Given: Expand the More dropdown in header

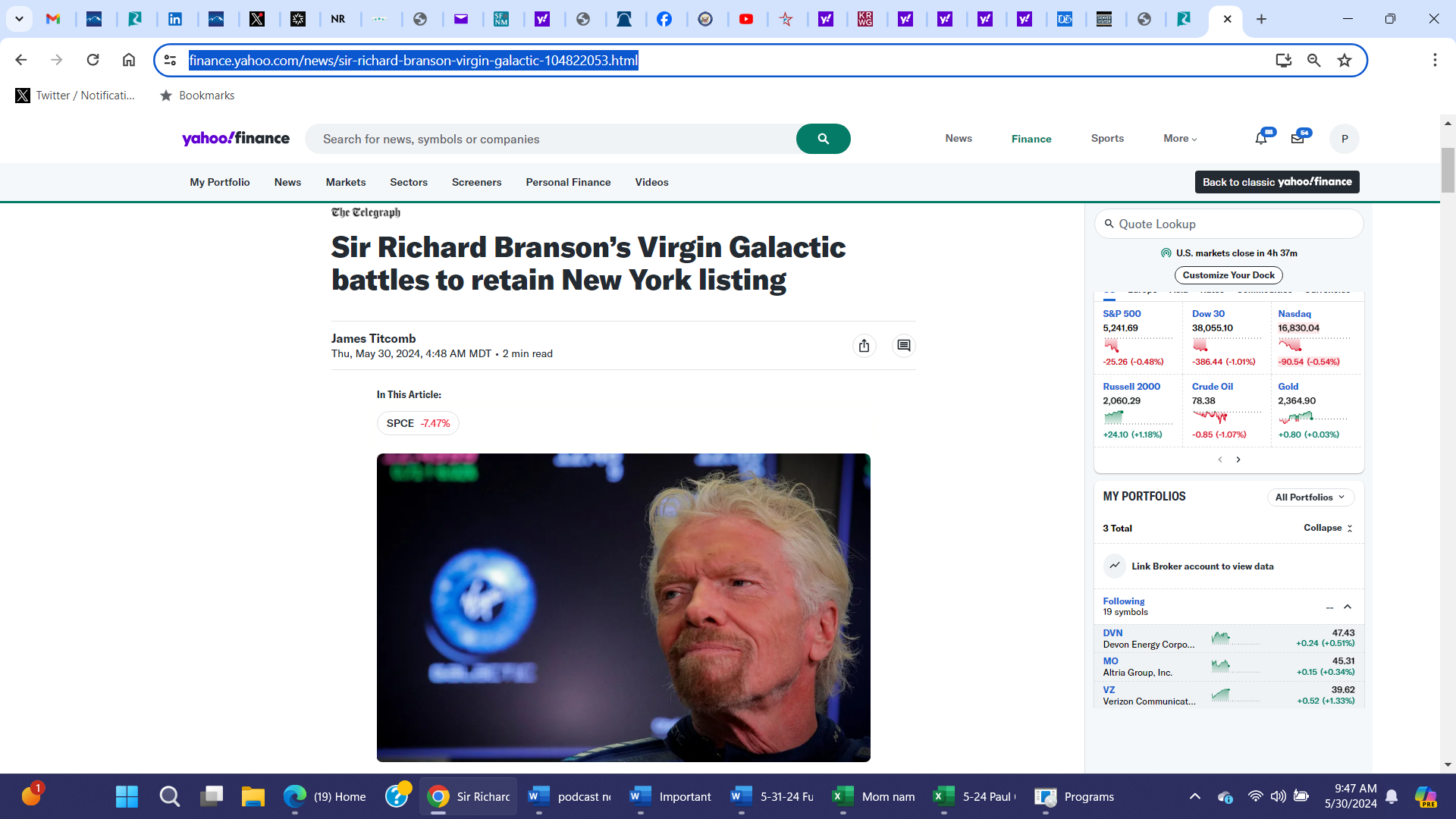Looking at the screenshot, I should point(1180,139).
